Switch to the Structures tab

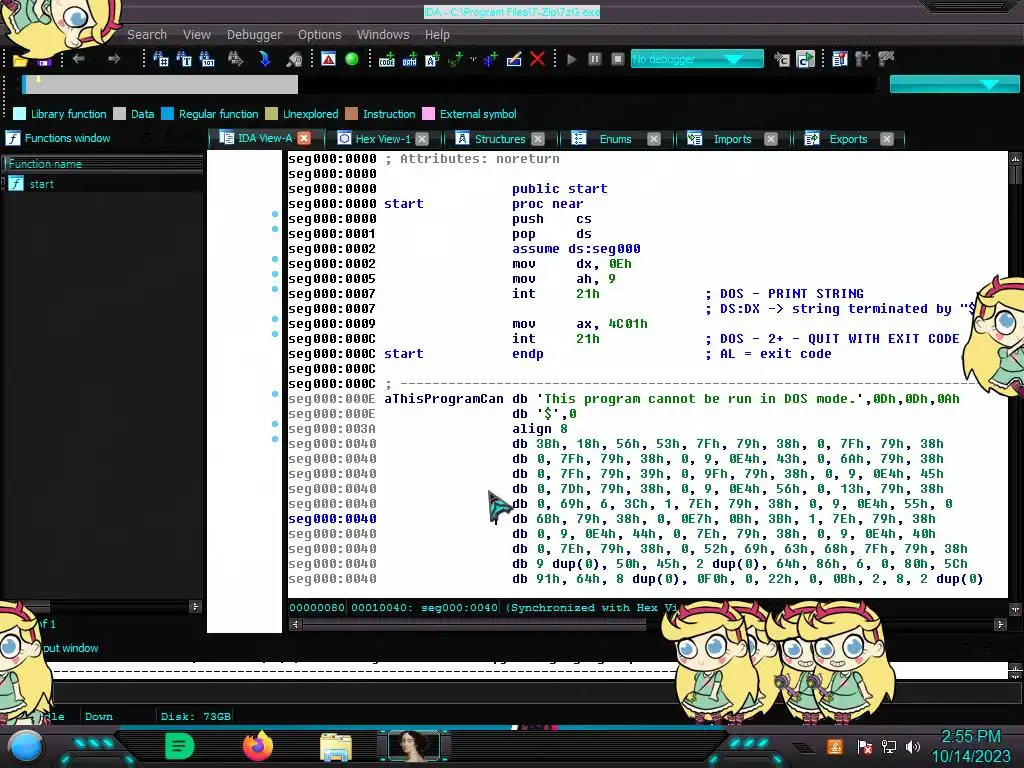click(x=500, y=138)
